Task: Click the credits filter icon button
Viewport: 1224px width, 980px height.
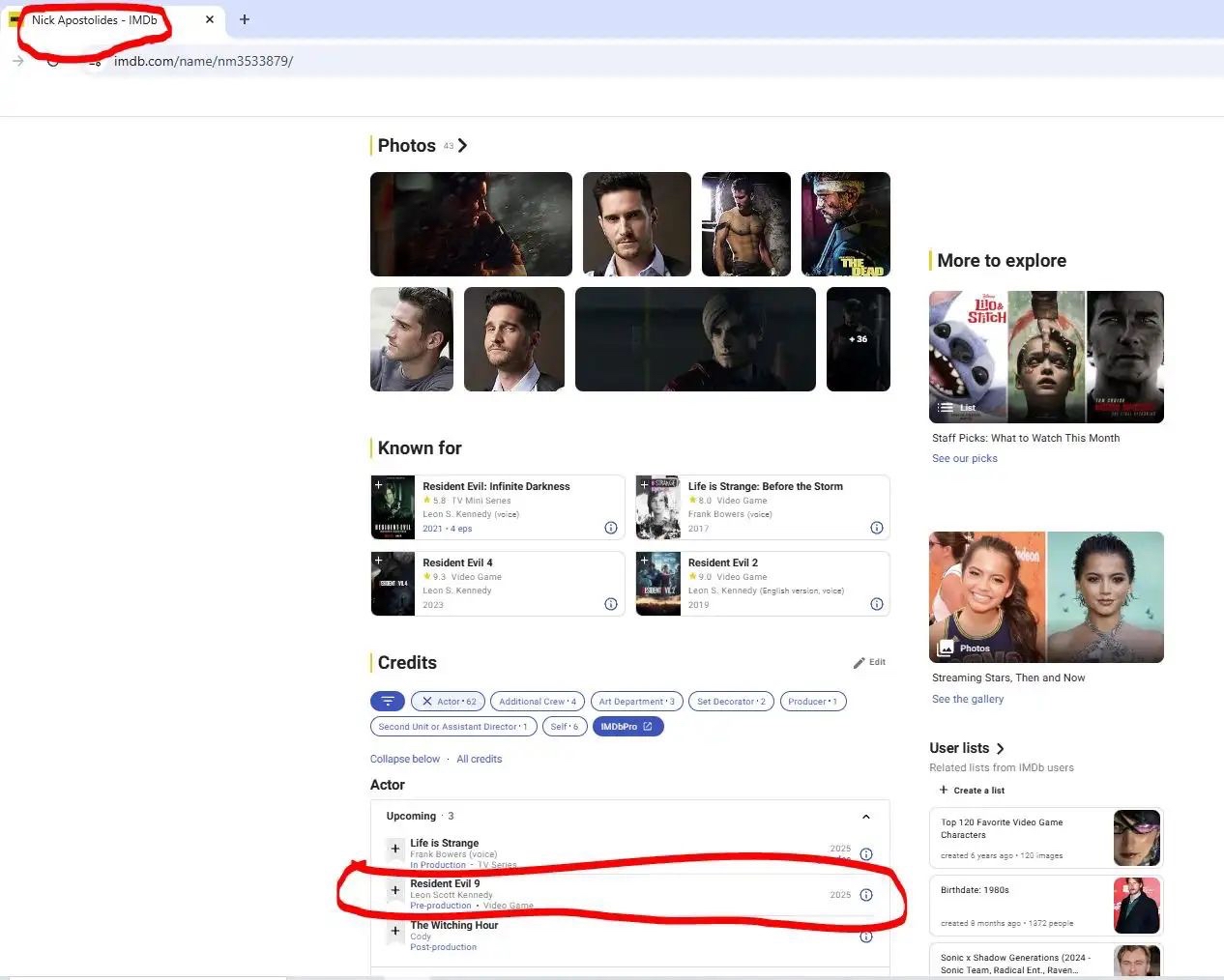Action: [387, 702]
